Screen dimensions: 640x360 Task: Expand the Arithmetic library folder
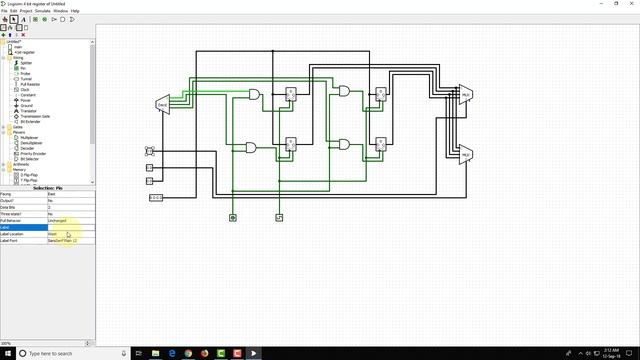pyautogui.click(x=4, y=164)
